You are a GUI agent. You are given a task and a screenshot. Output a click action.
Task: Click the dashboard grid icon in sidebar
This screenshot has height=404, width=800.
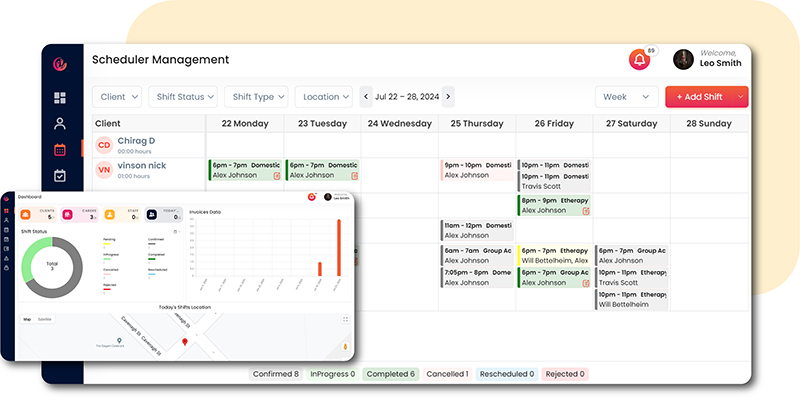point(60,98)
